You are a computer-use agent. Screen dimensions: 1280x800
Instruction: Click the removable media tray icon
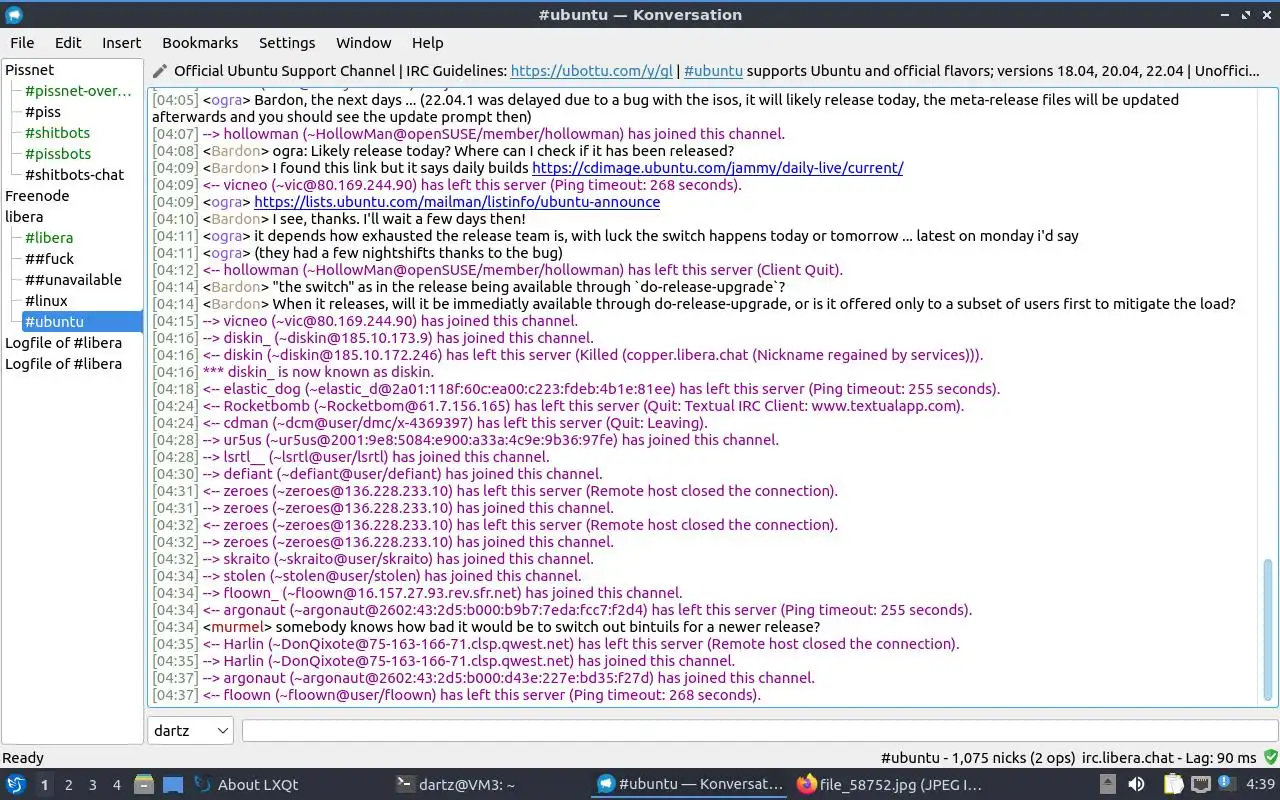point(1108,785)
